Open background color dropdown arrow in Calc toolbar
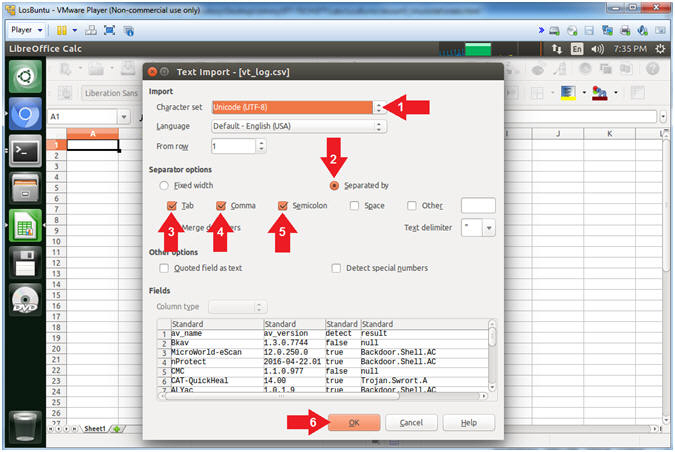The width and height of the screenshot is (675, 452). pos(584,93)
